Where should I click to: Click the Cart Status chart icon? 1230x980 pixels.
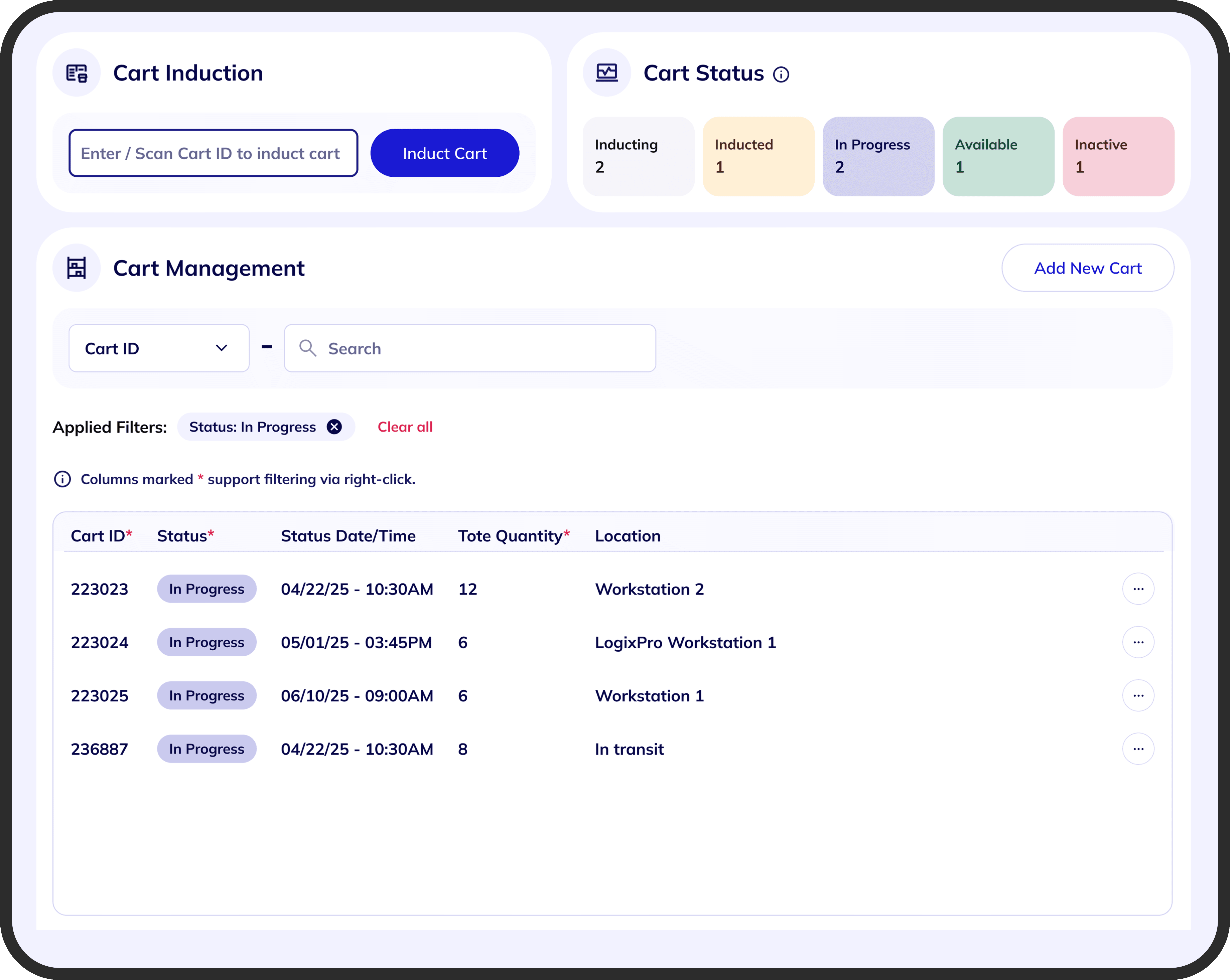click(x=606, y=73)
